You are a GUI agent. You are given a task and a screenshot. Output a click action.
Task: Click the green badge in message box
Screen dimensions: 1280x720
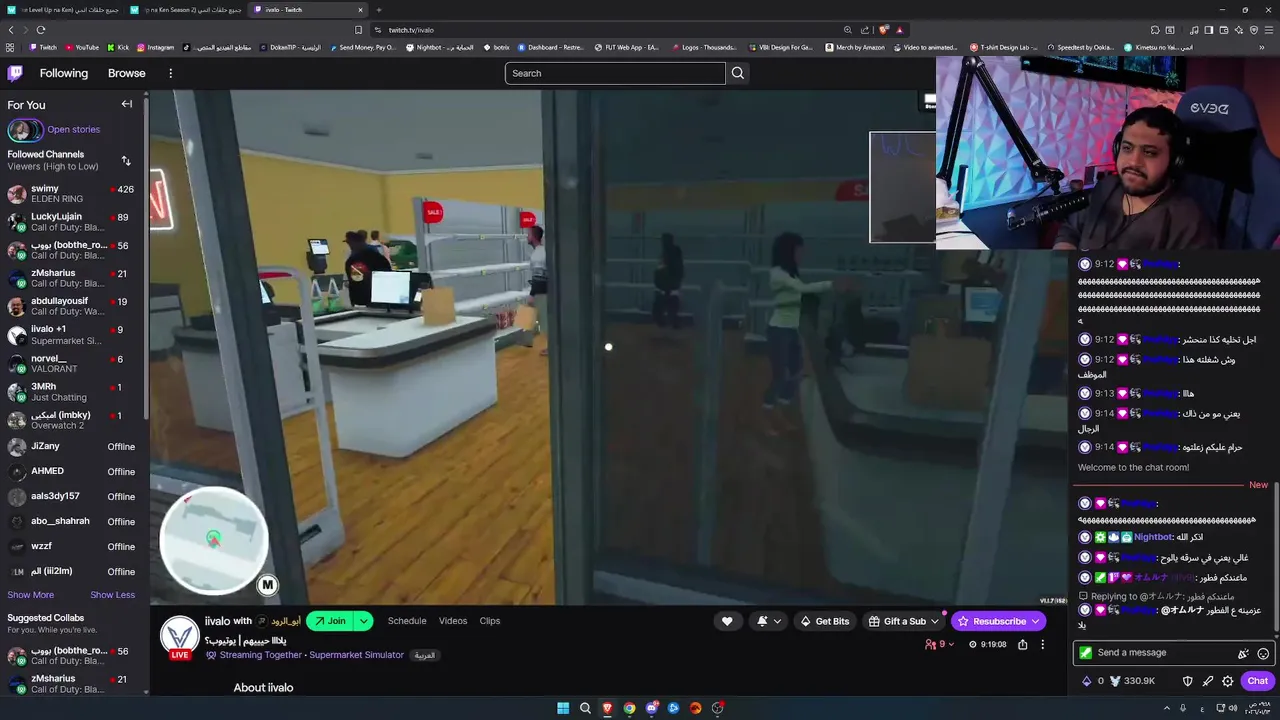point(1086,653)
